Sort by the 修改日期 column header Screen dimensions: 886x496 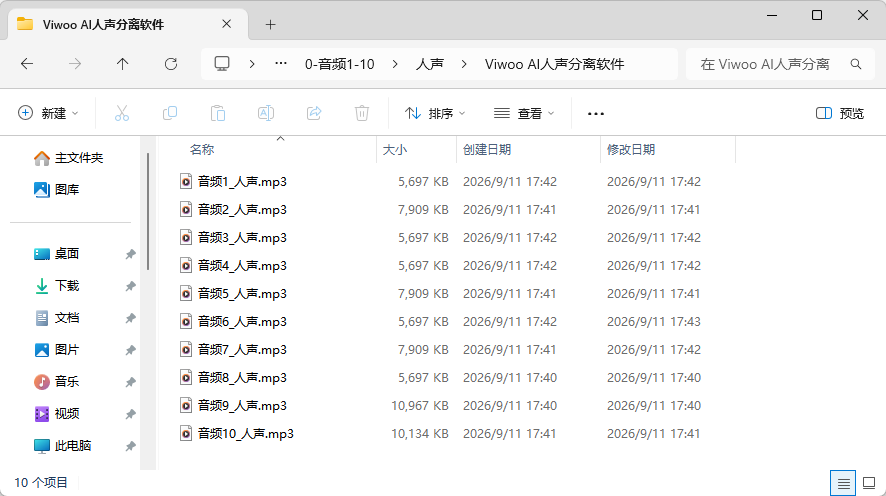pyautogui.click(x=631, y=150)
